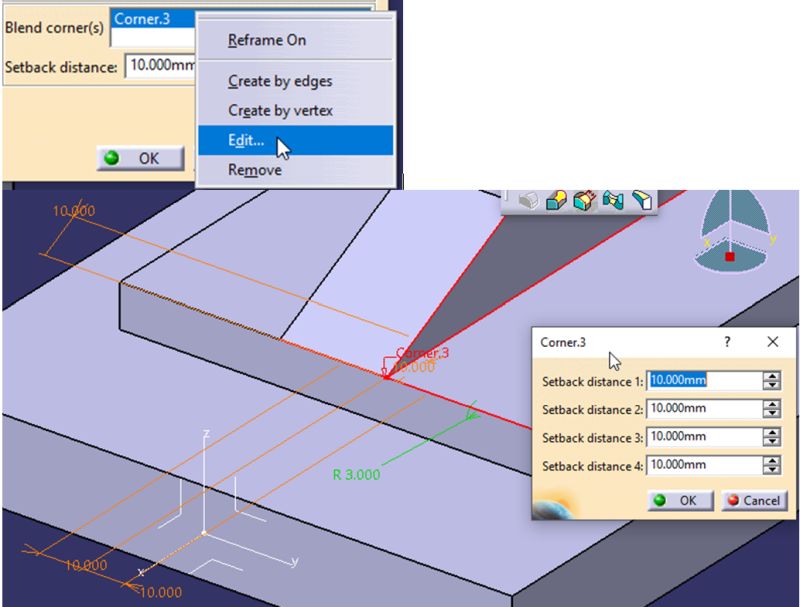Confirm with OK in the Corner.3 dialog

click(x=680, y=500)
